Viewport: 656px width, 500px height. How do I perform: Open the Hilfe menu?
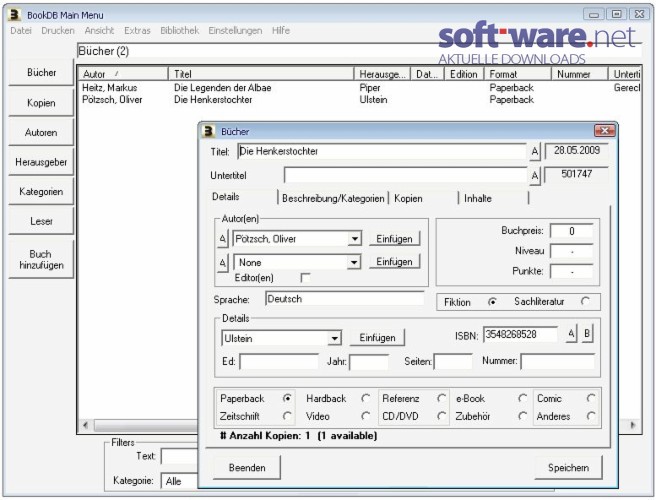click(x=281, y=31)
